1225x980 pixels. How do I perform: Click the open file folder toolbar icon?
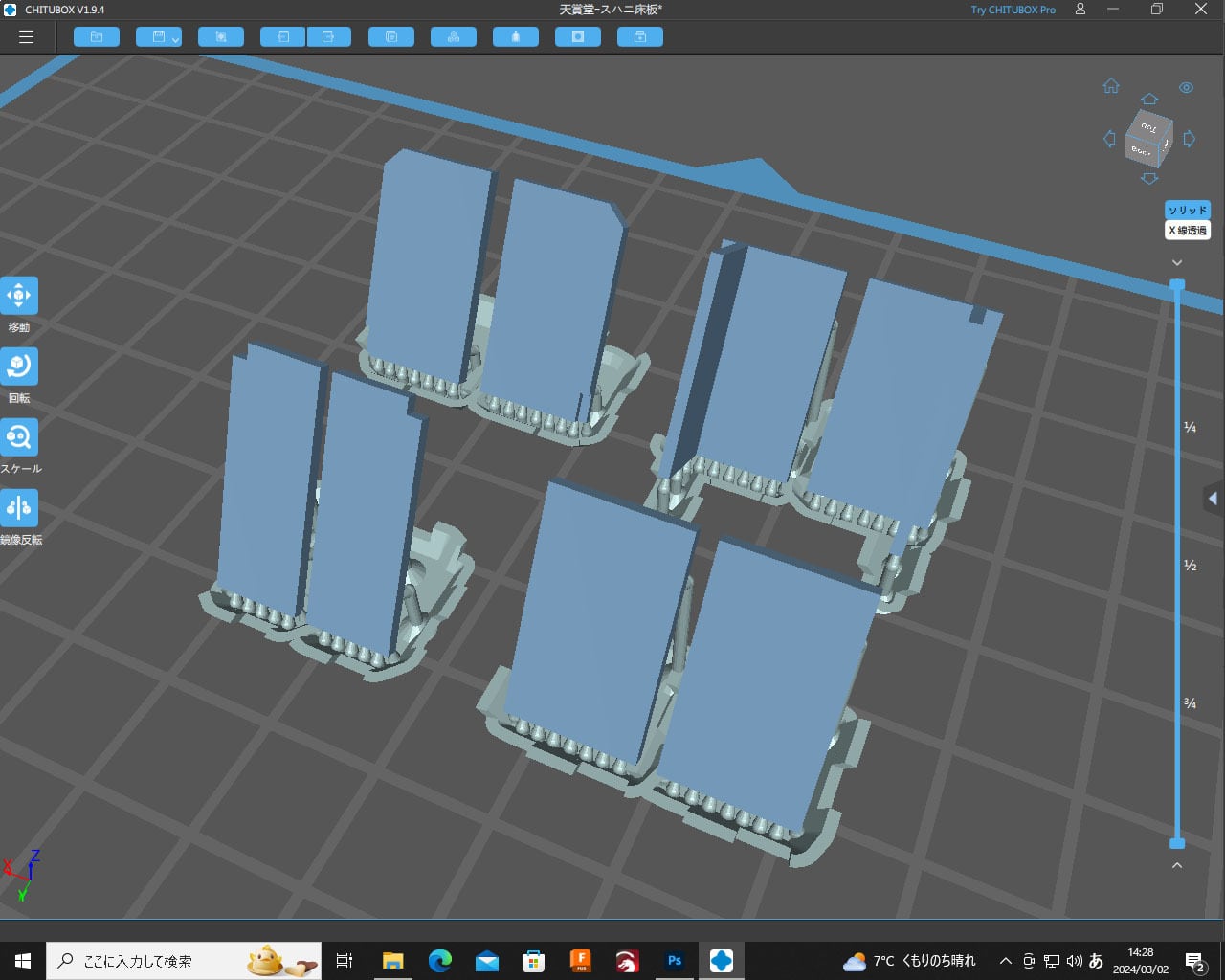(97, 37)
